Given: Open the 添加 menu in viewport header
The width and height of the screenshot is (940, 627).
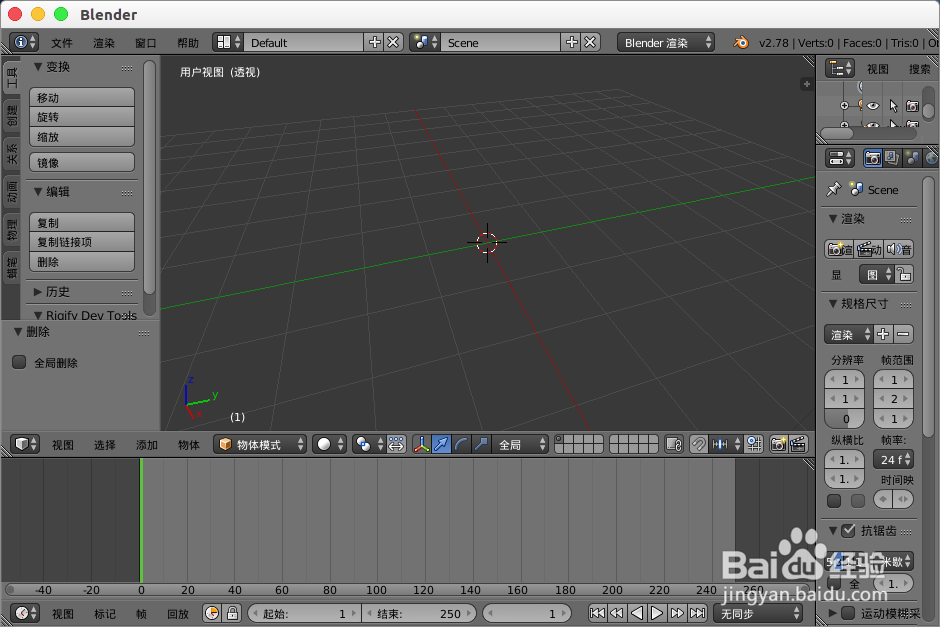Looking at the screenshot, I should click(148, 444).
